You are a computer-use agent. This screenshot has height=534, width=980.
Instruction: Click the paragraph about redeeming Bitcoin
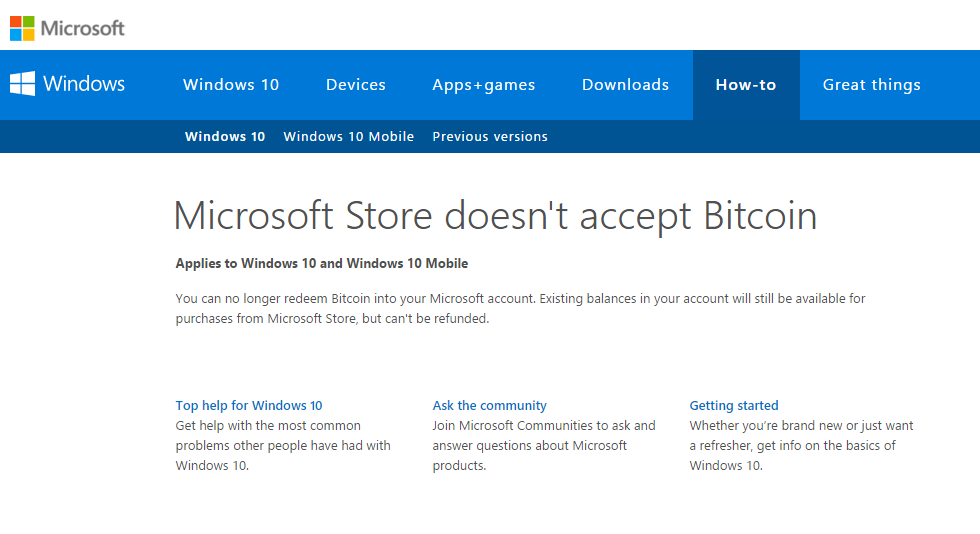(x=520, y=309)
